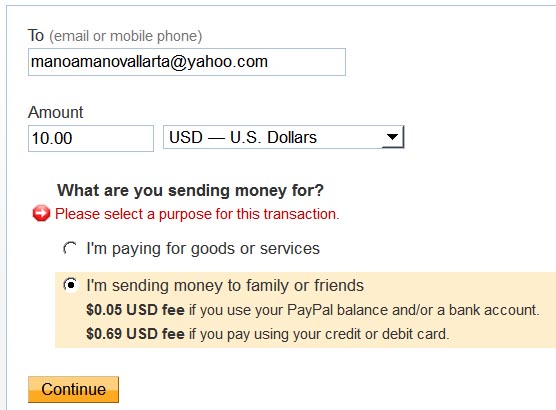Screen dimensions: 556x410
Task: Click the "$0.05 USD fee" bold text
Action: click(x=135, y=310)
